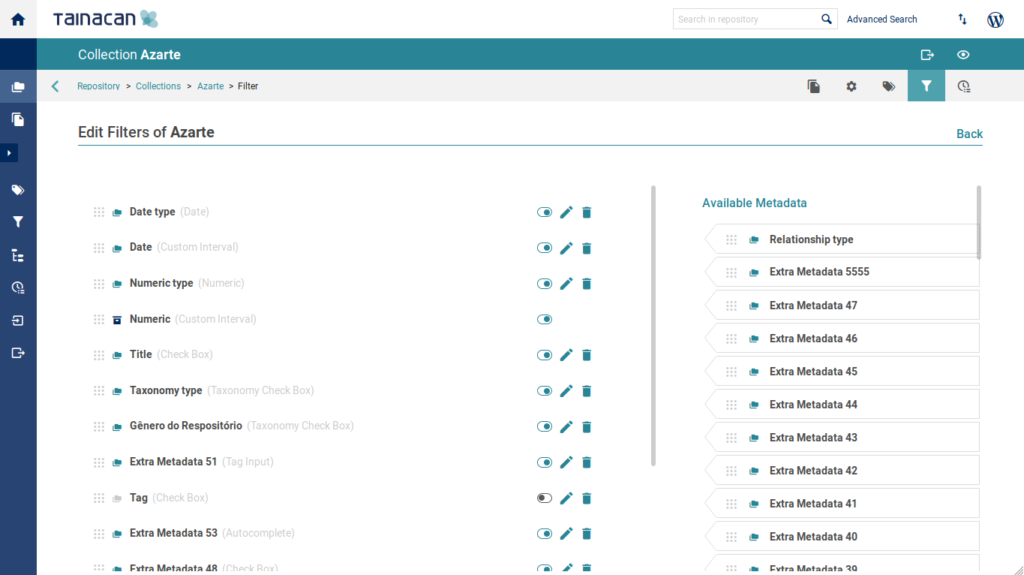Switch to the collection Activities tab
This screenshot has width=1024, height=575.
click(963, 86)
